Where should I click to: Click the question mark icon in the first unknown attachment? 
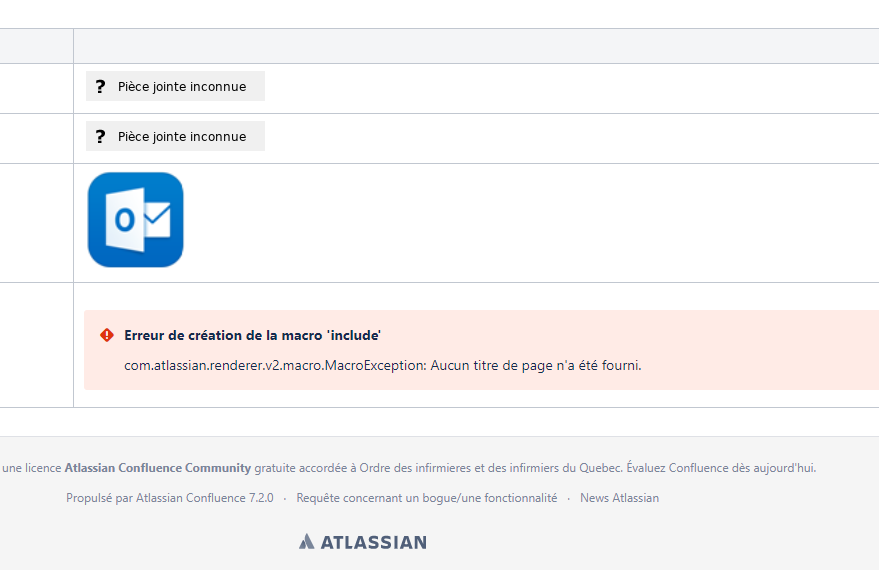click(100, 86)
